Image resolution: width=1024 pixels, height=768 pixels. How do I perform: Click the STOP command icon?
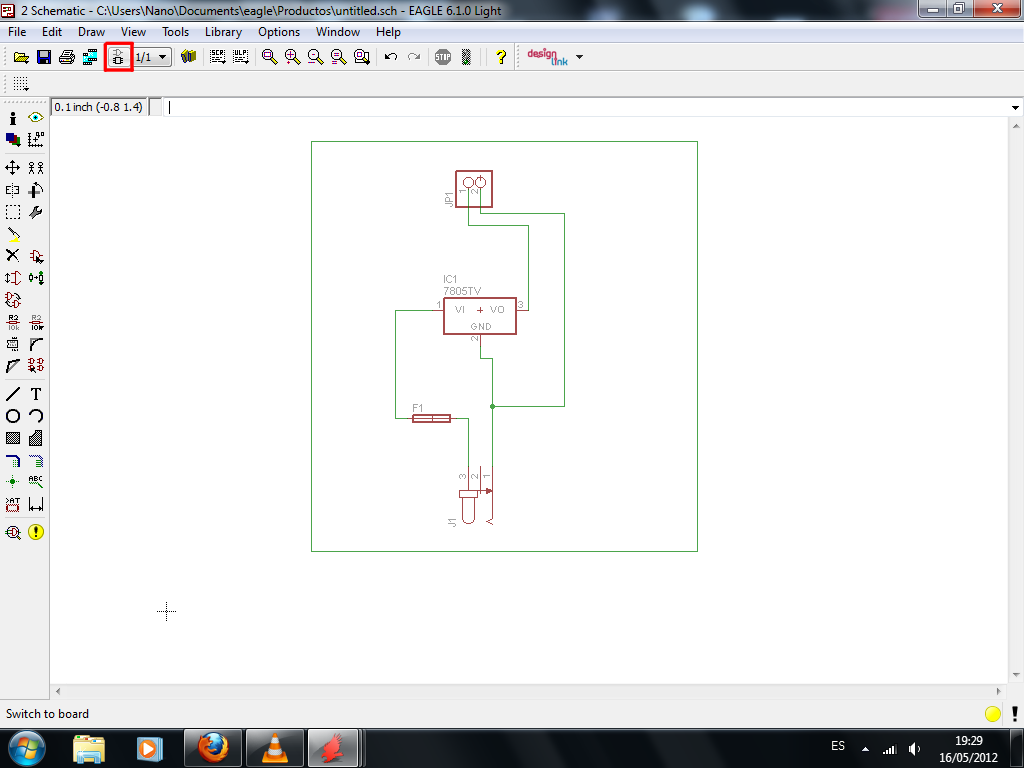(x=443, y=57)
